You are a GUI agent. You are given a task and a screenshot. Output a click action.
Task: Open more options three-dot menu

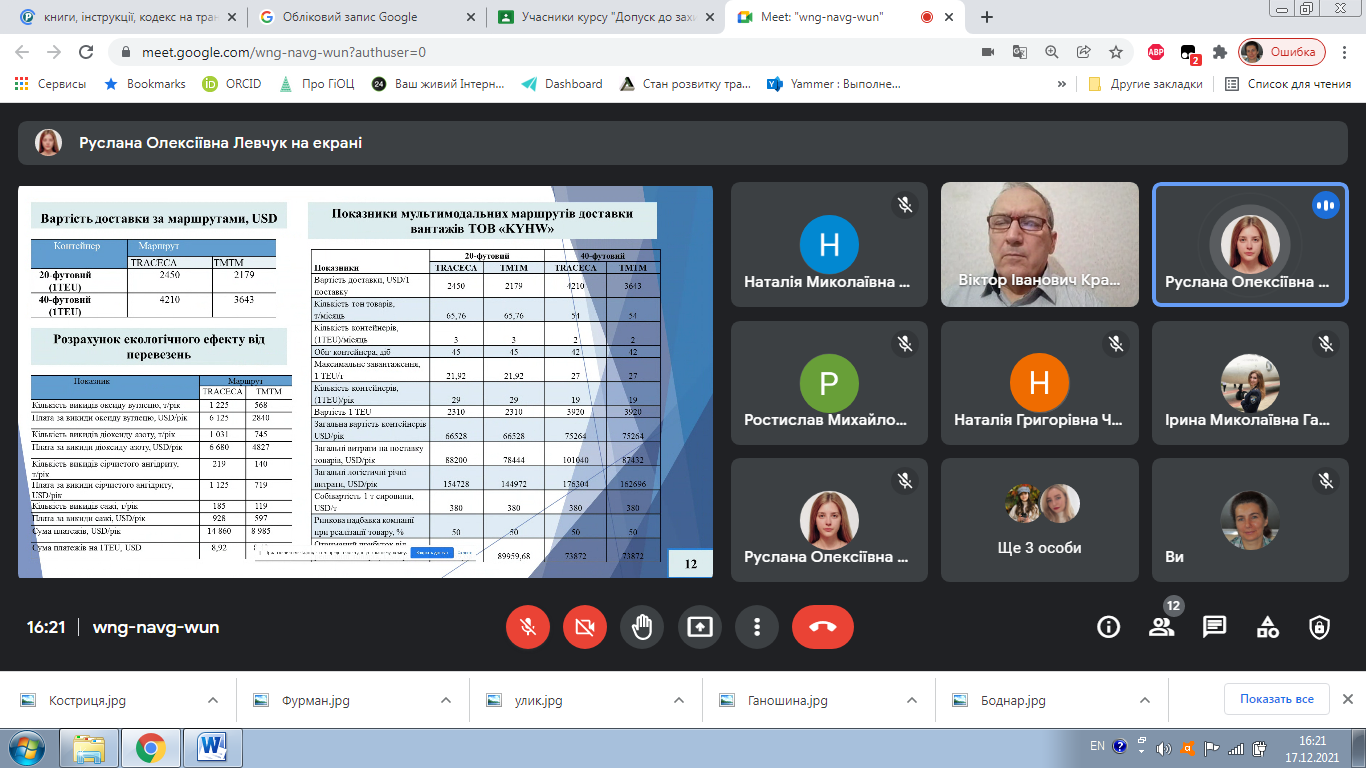[757, 627]
